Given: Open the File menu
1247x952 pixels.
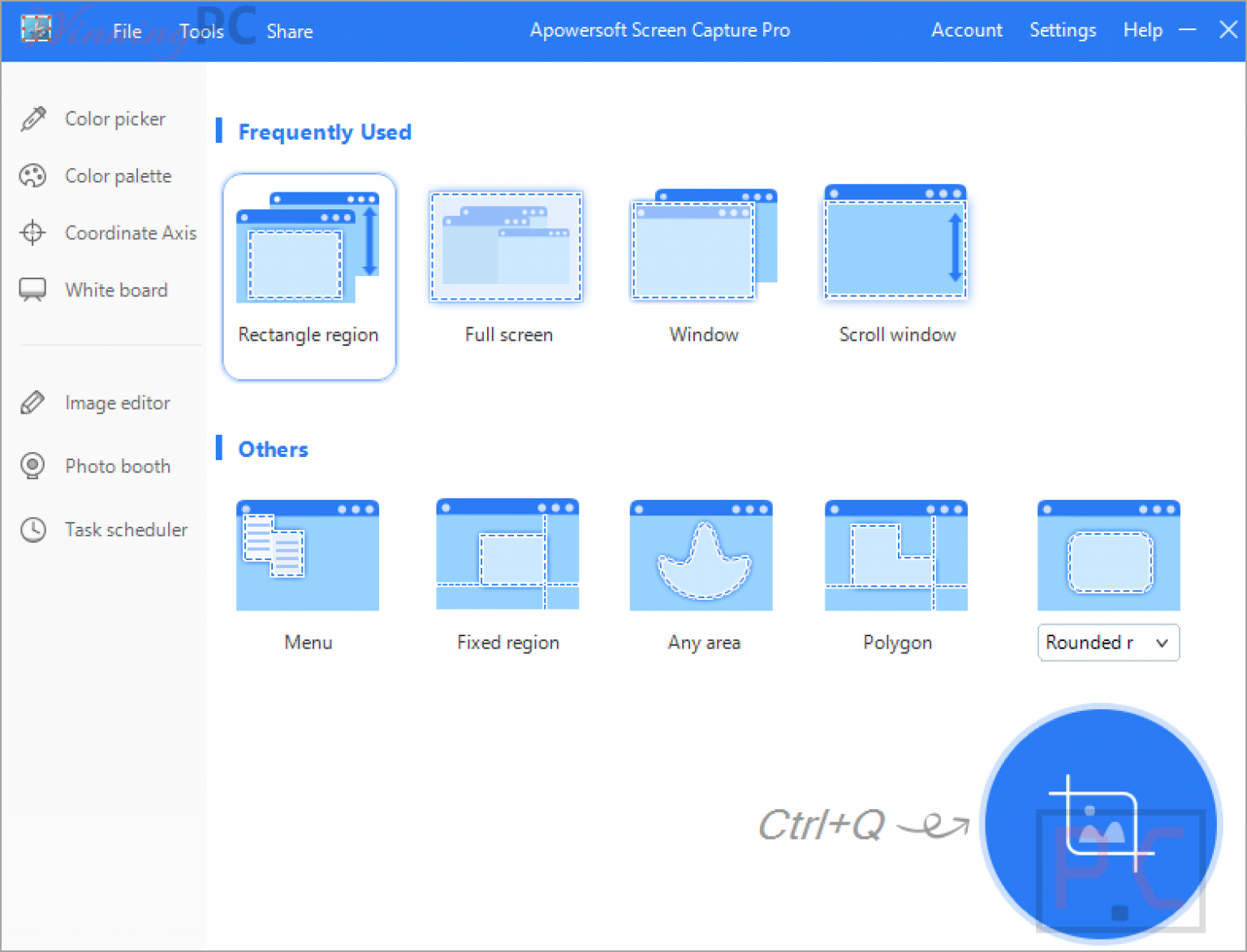Looking at the screenshot, I should click(127, 31).
